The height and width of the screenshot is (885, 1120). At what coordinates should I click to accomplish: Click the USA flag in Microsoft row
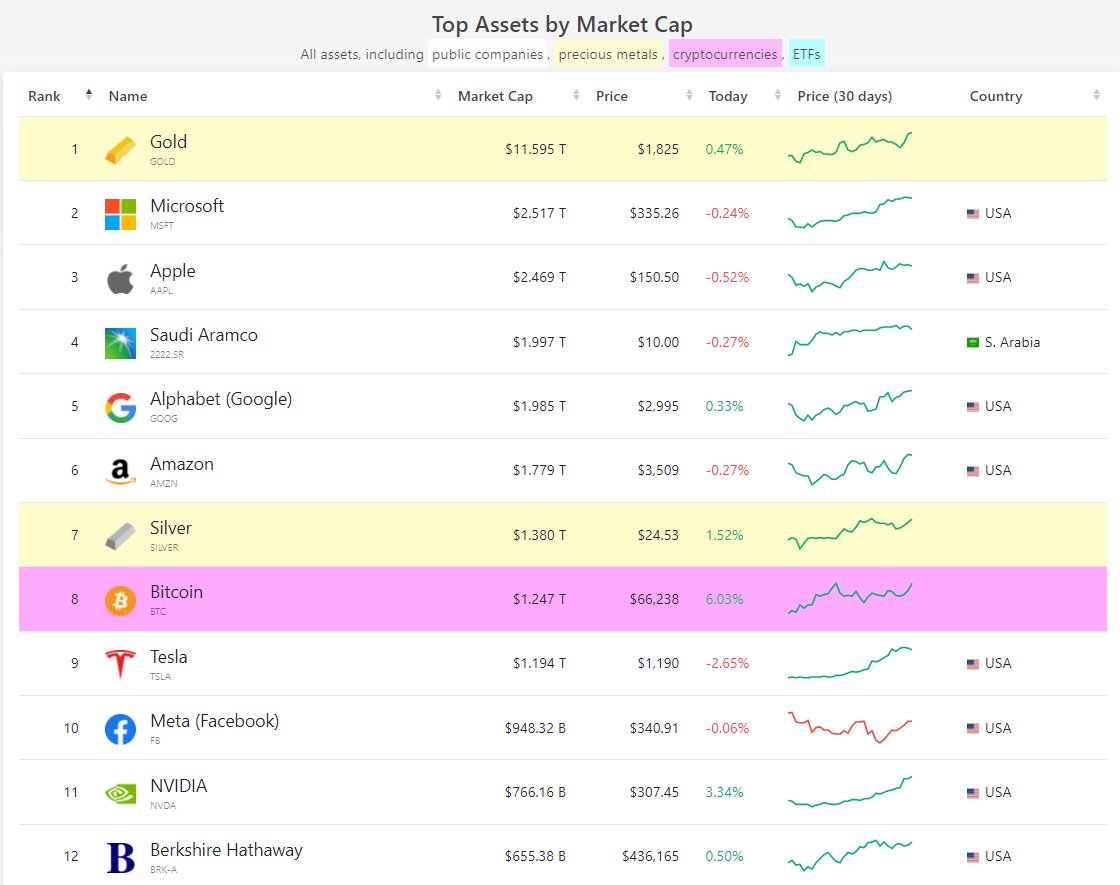tap(972, 214)
